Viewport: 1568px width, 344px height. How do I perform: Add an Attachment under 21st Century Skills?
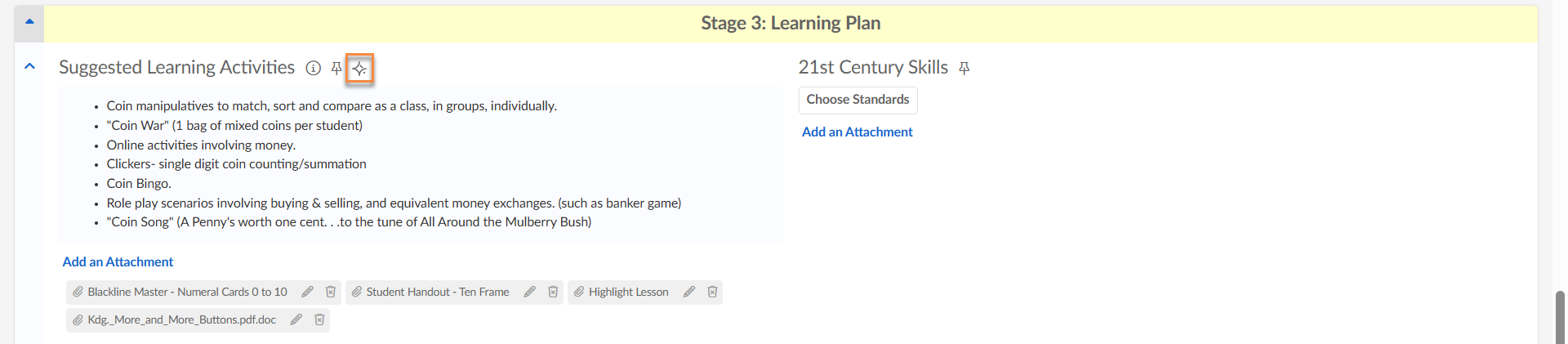pos(857,132)
